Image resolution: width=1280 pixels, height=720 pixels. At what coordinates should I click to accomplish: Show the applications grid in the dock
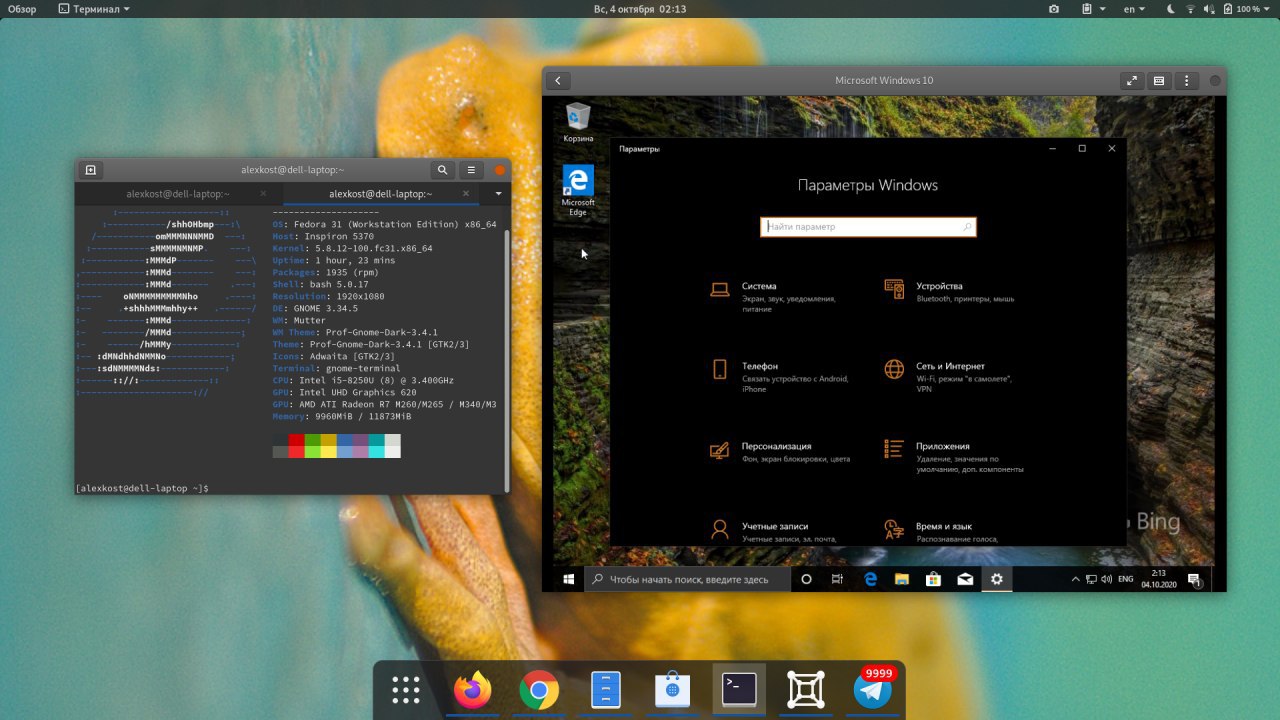click(x=406, y=690)
